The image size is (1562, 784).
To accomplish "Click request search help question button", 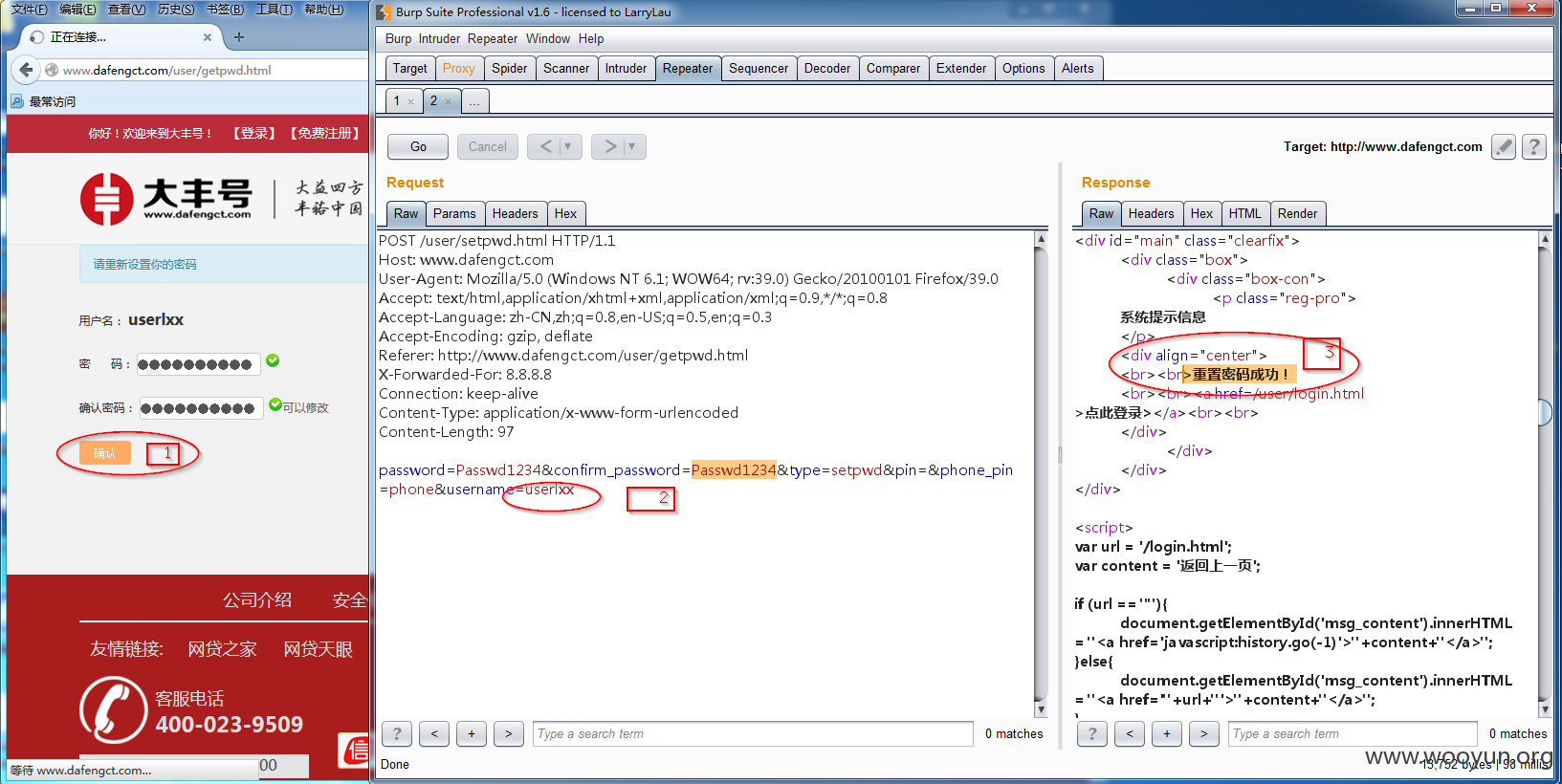I will pyautogui.click(x=397, y=733).
